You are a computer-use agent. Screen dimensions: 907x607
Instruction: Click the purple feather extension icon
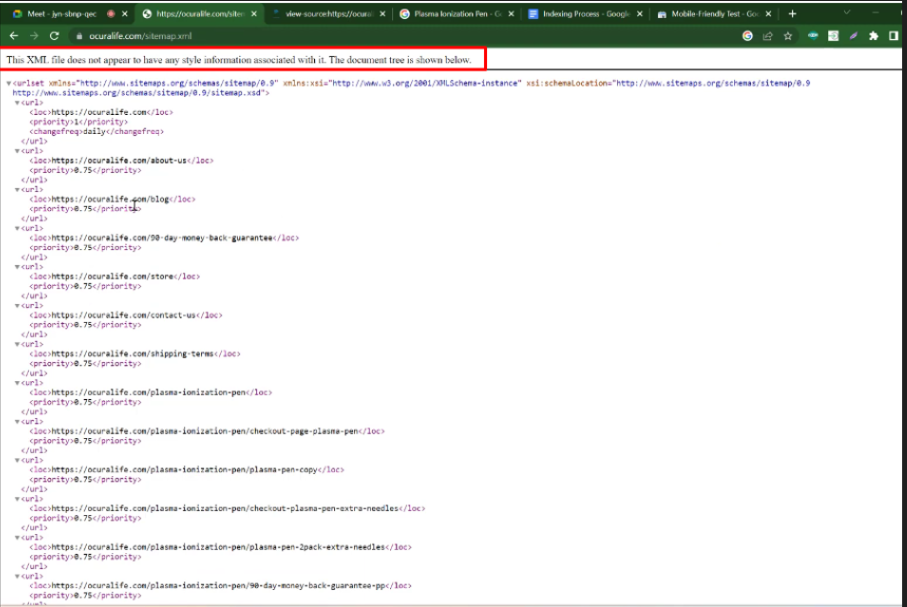[853, 36]
